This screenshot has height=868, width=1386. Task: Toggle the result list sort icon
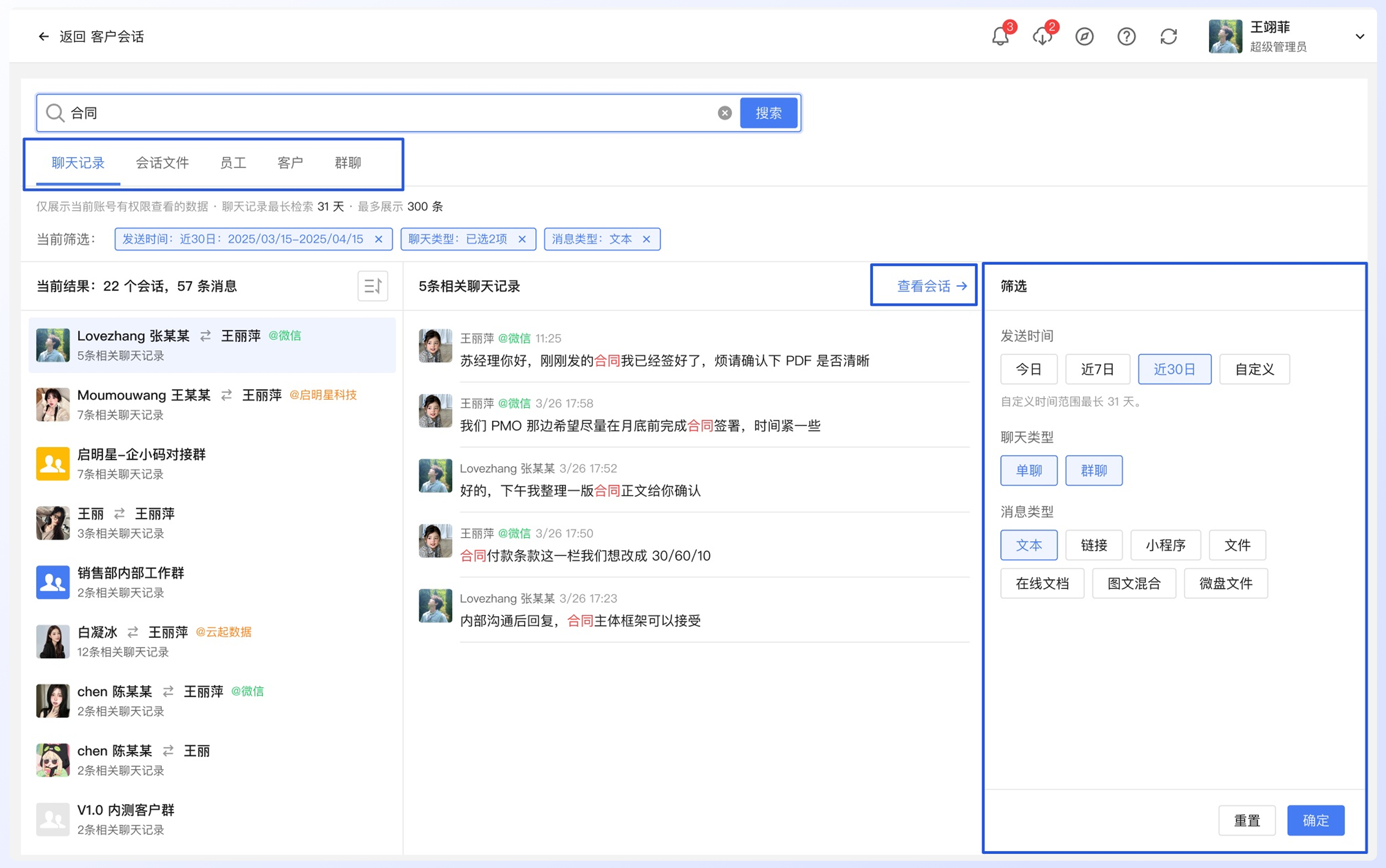pyautogui.click(x=373, y=286)
